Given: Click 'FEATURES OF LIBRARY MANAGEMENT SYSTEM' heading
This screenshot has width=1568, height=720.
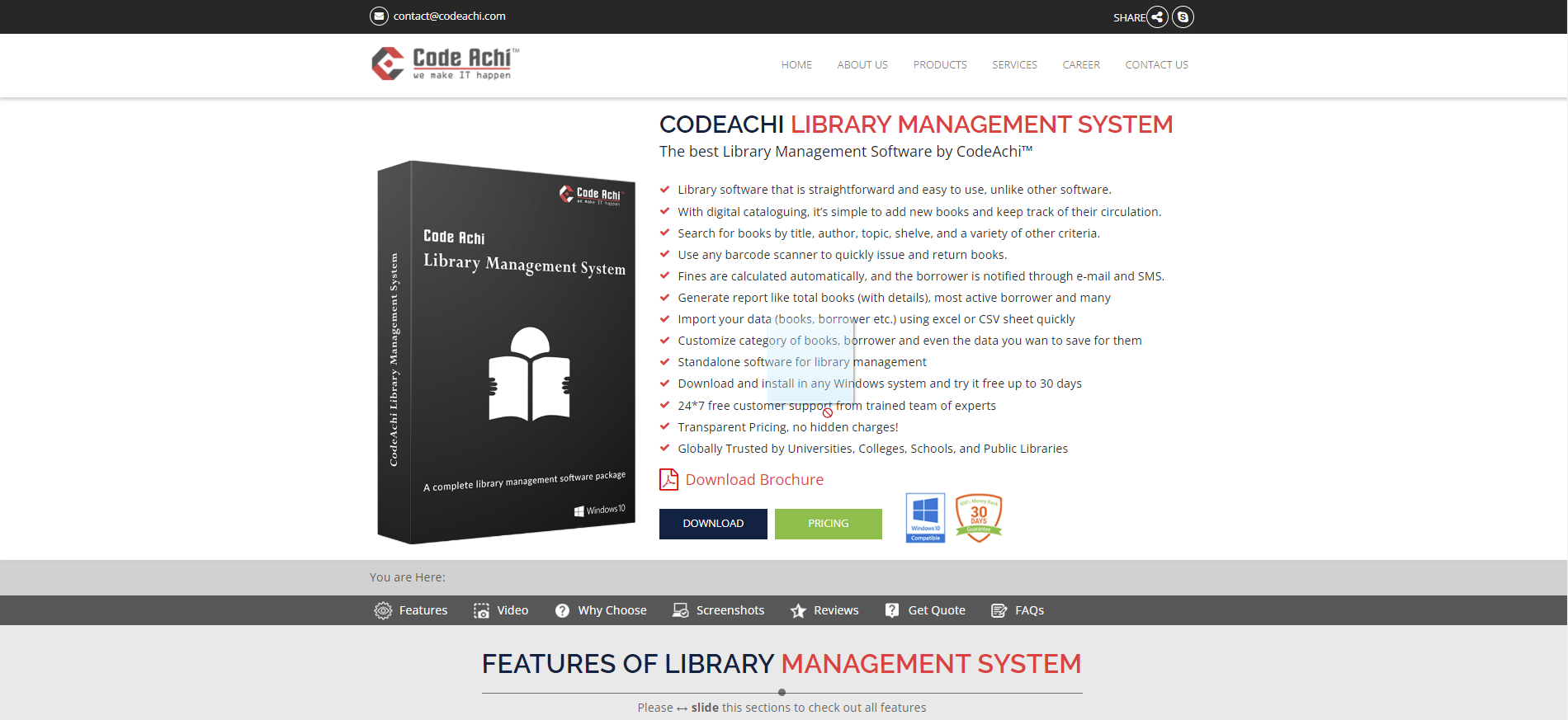Looking at the screenshot, I should coord(782,664).
